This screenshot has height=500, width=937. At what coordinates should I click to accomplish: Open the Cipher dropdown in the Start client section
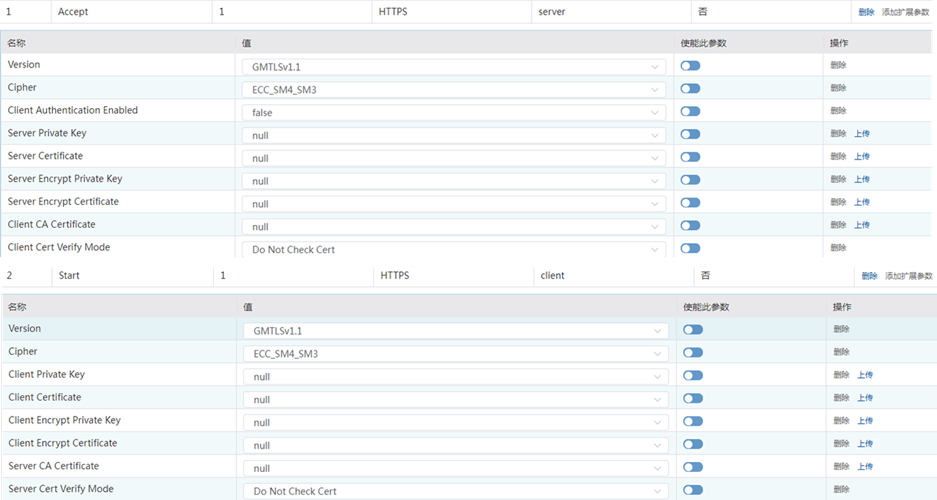coord(456,354)
